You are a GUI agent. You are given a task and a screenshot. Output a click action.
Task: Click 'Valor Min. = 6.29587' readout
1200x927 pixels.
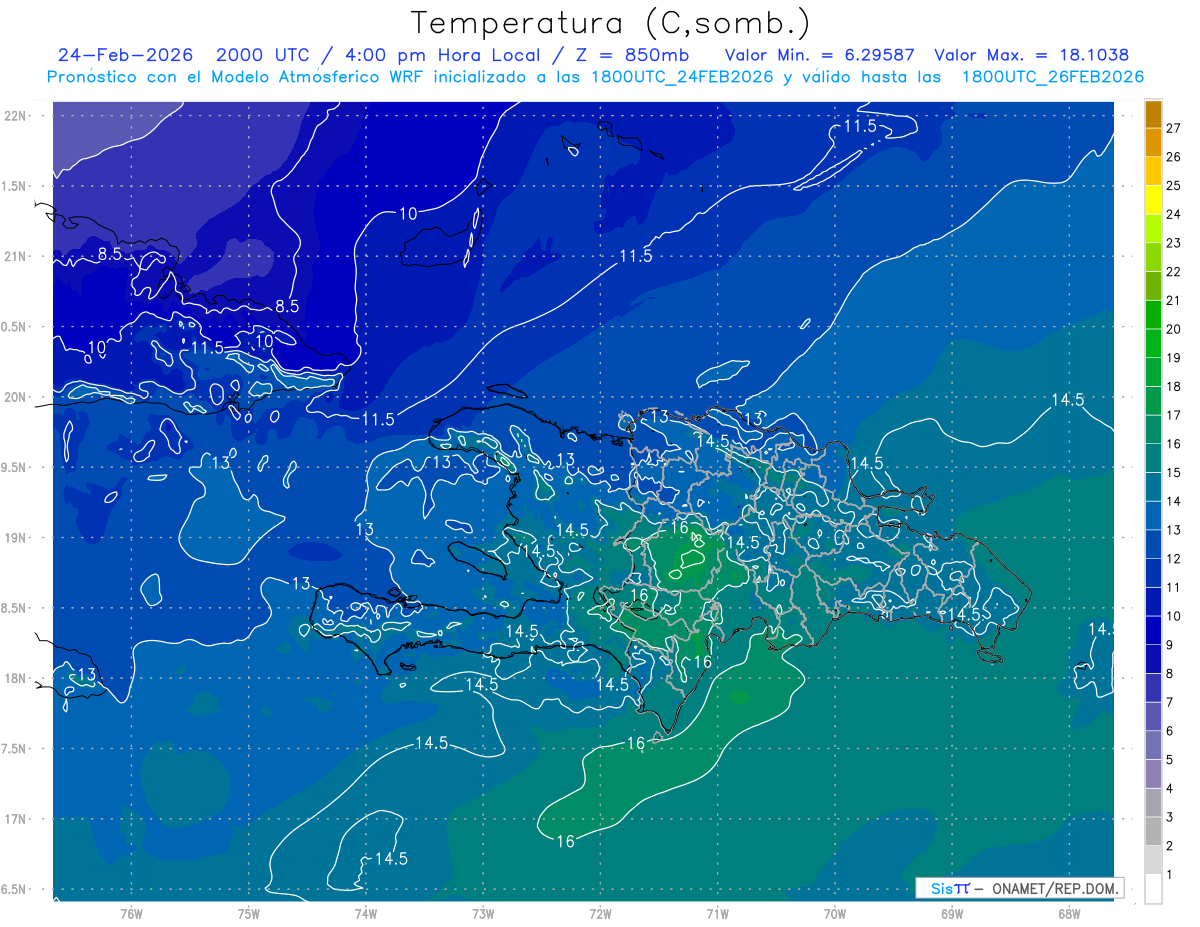pos(819,55)
